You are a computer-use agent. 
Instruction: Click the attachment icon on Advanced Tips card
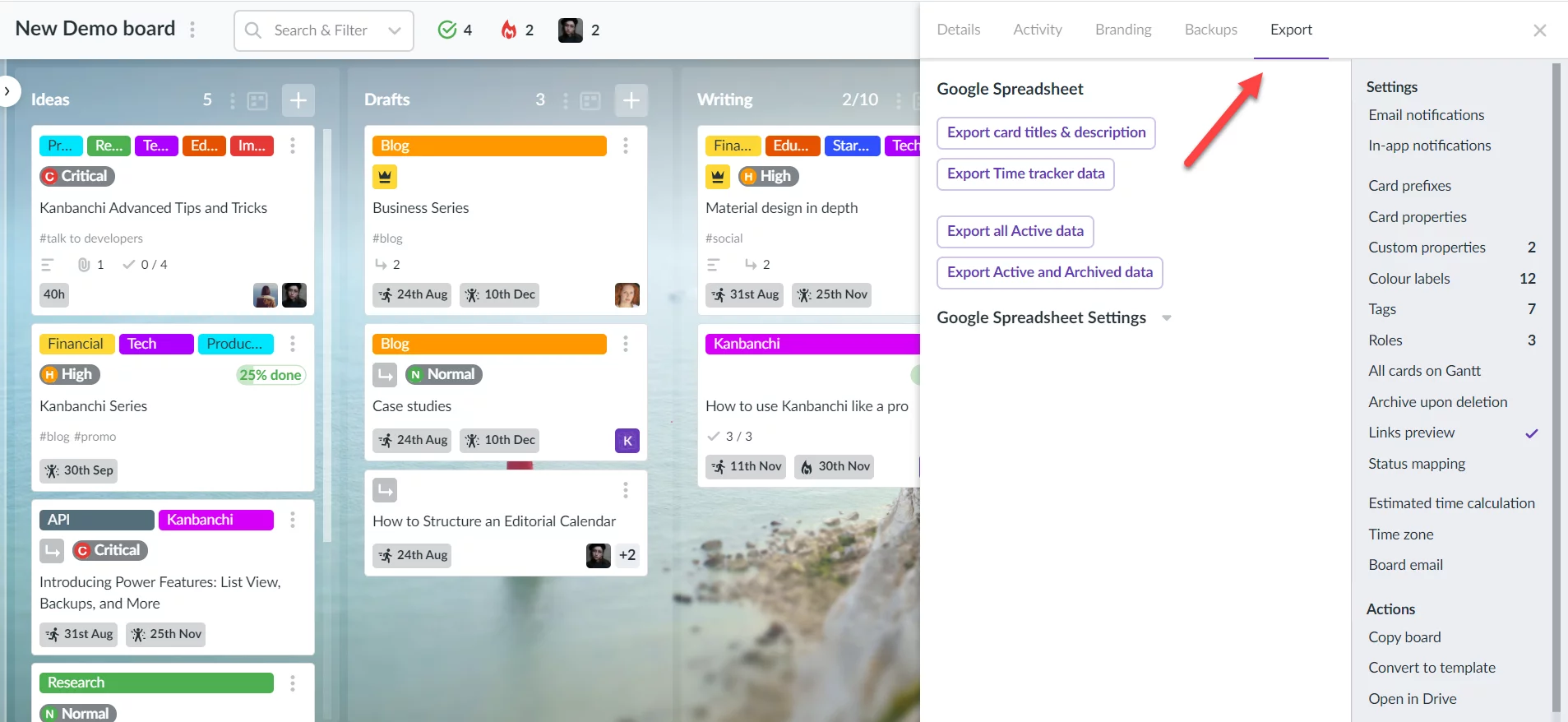coord(84,265)
